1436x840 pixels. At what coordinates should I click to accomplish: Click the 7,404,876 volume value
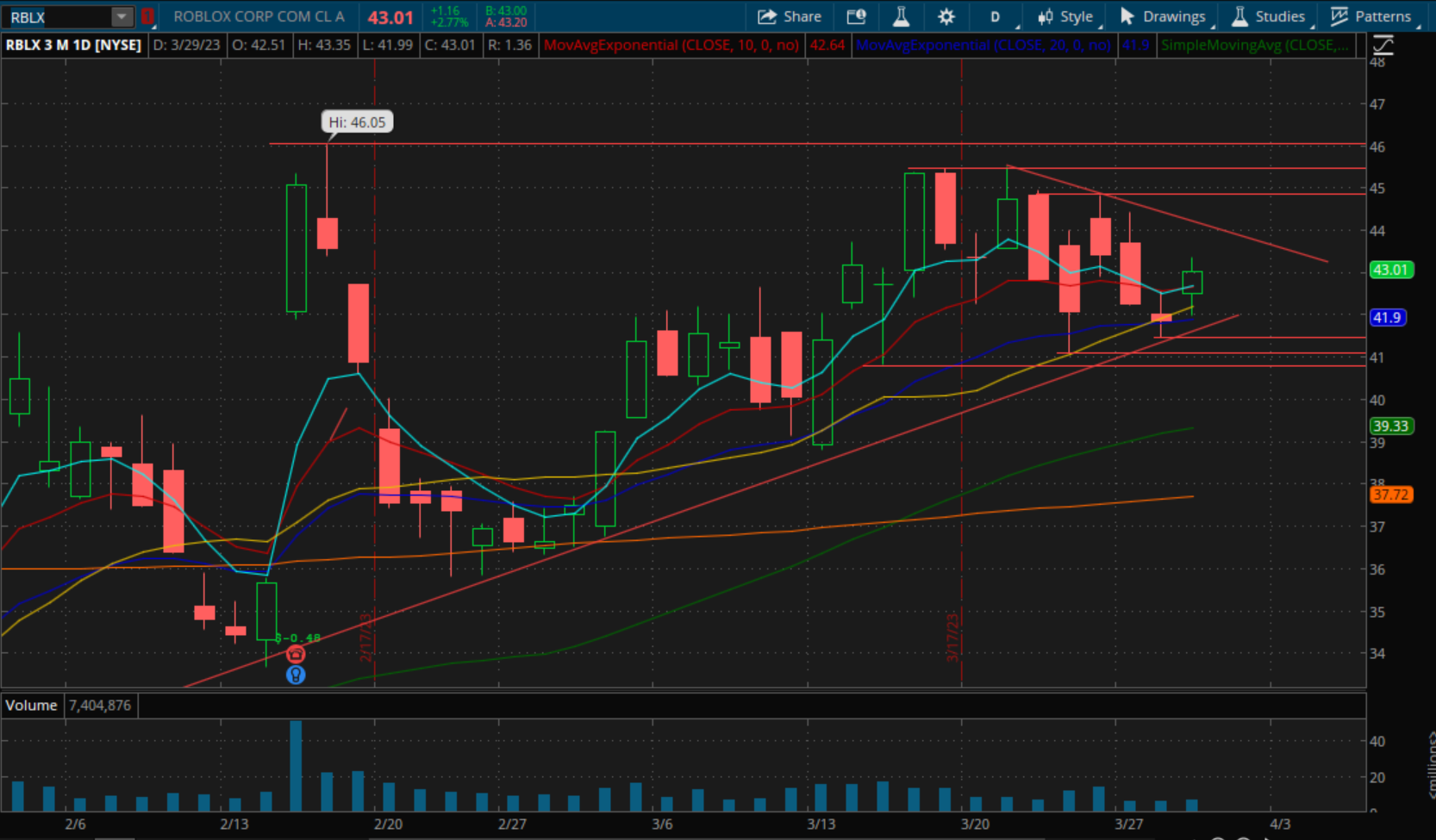(x=100, y=705)
